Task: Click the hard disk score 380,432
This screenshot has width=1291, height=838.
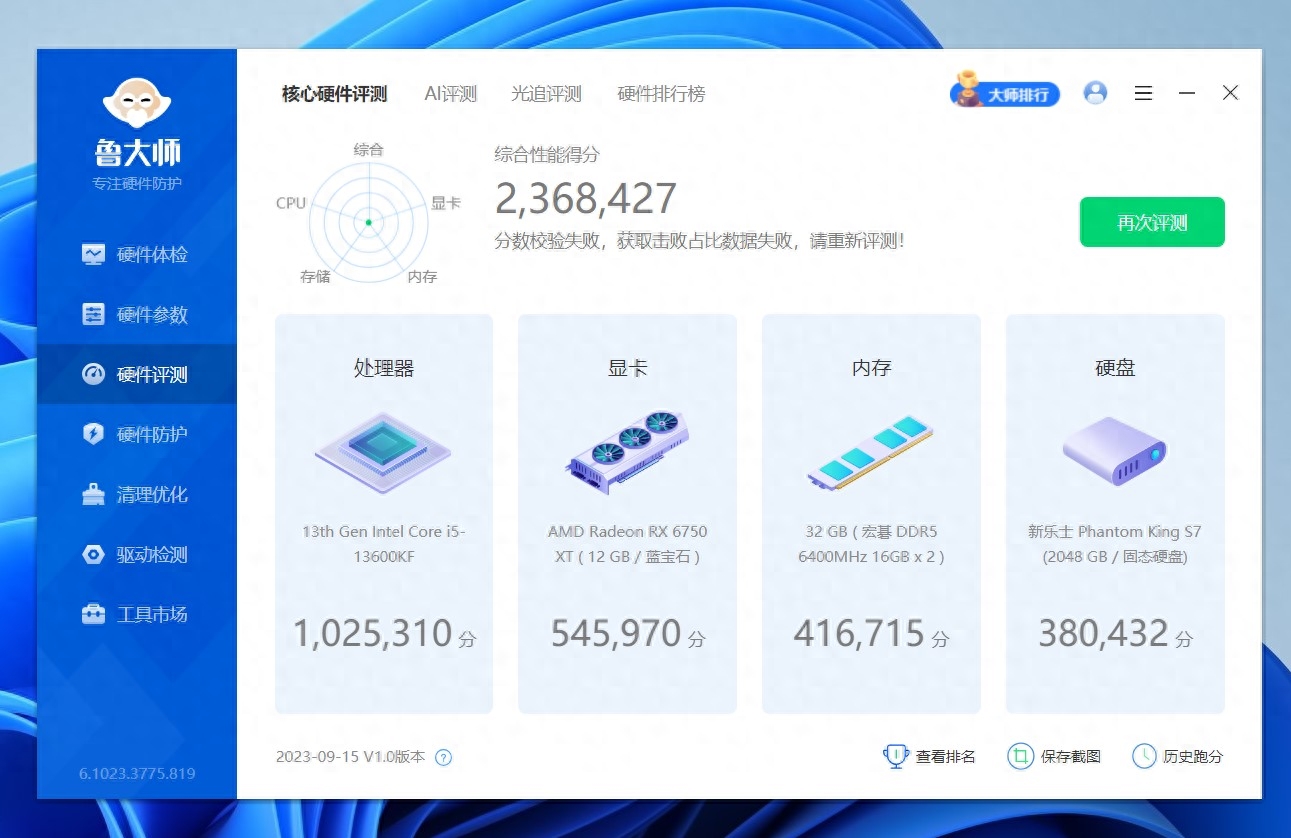Action: (1104, 634)
